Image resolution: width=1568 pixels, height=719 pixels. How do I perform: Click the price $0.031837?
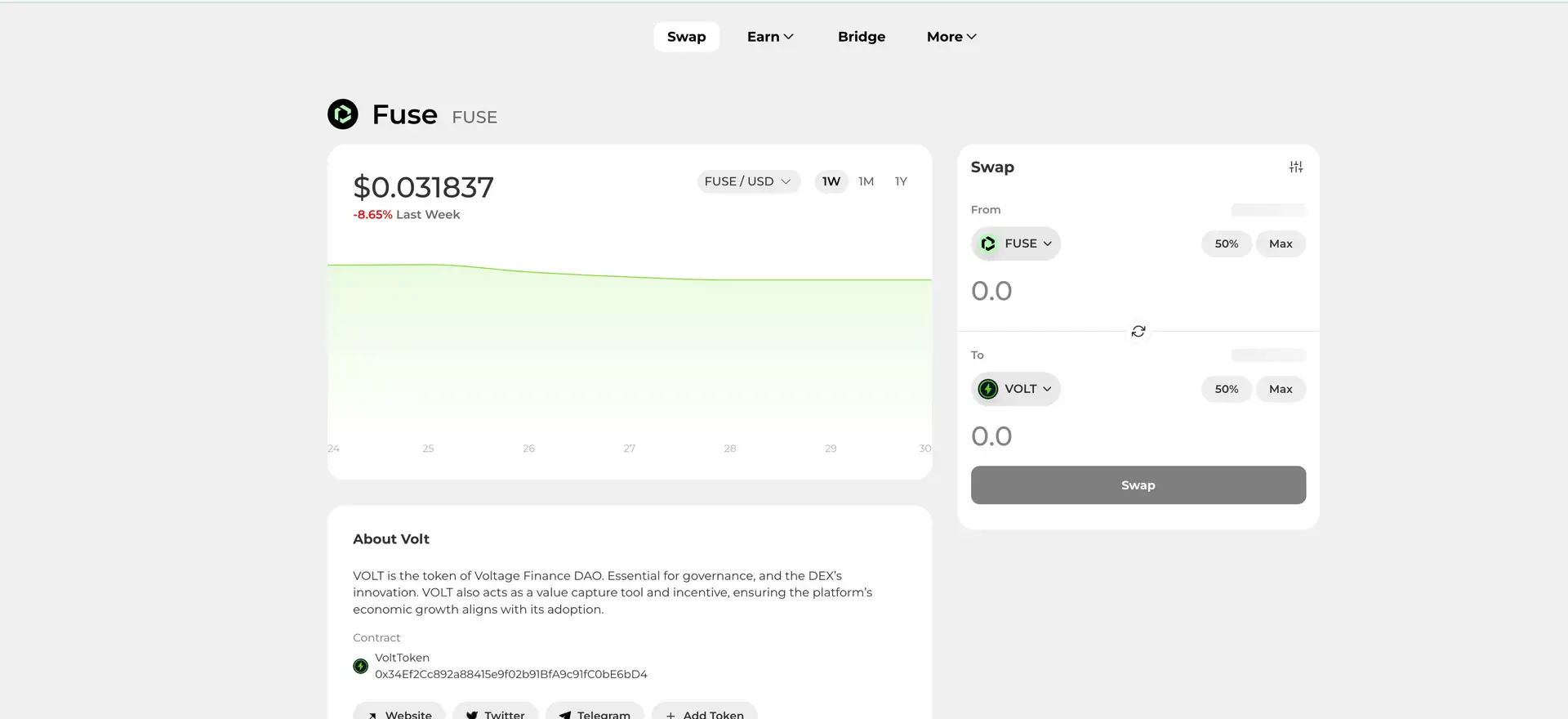(x=423, y=187)
